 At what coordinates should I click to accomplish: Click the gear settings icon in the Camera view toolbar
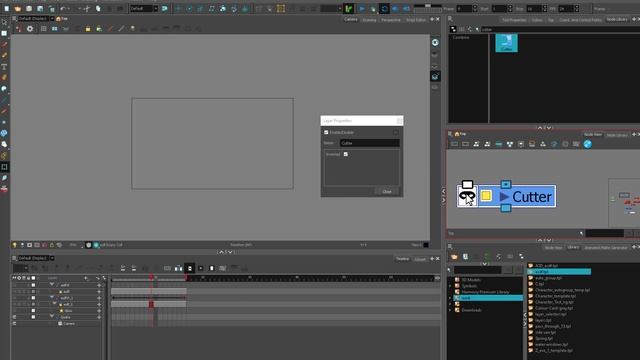[30, 29]
